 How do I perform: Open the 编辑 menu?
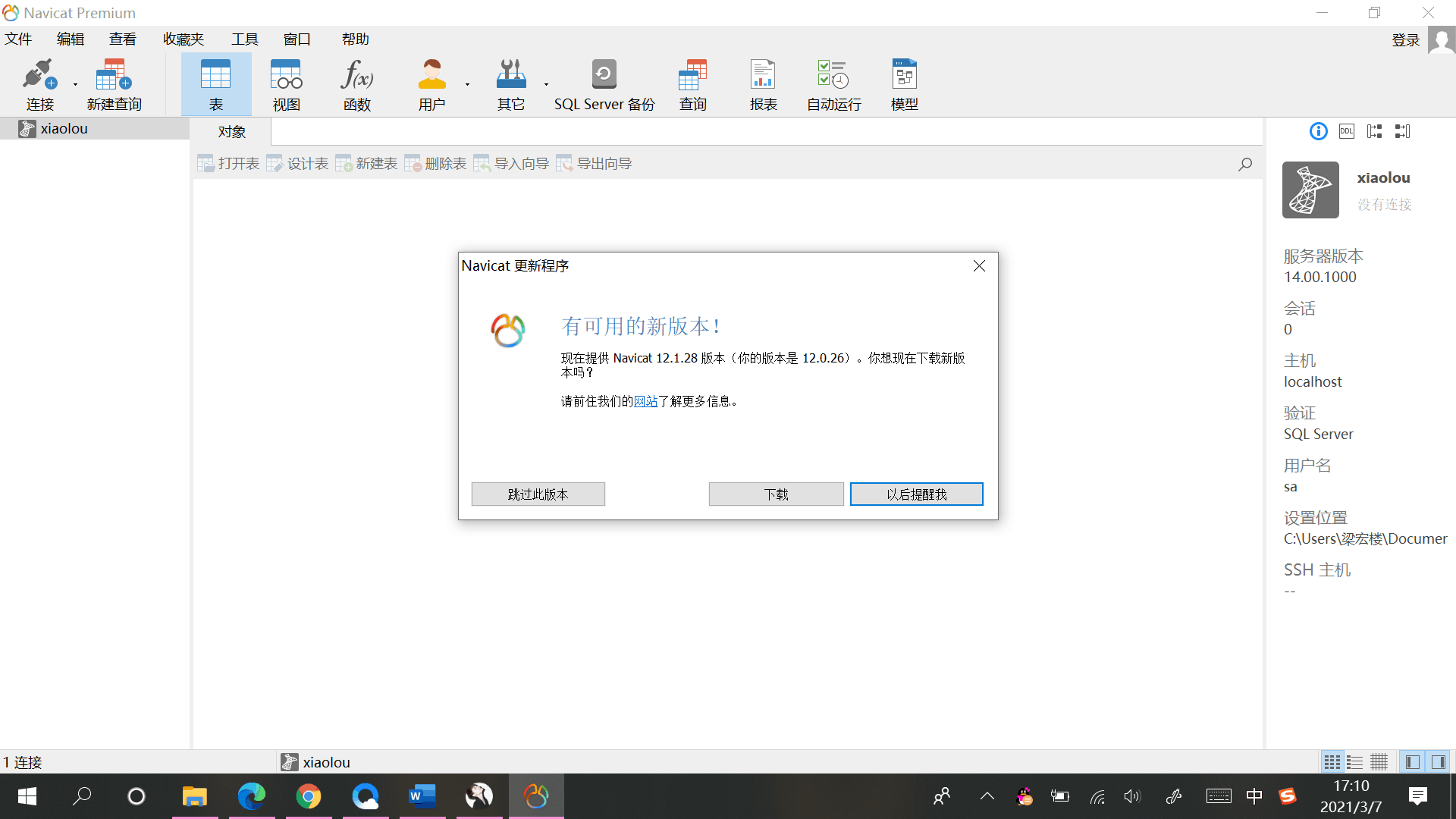[71, 39]
